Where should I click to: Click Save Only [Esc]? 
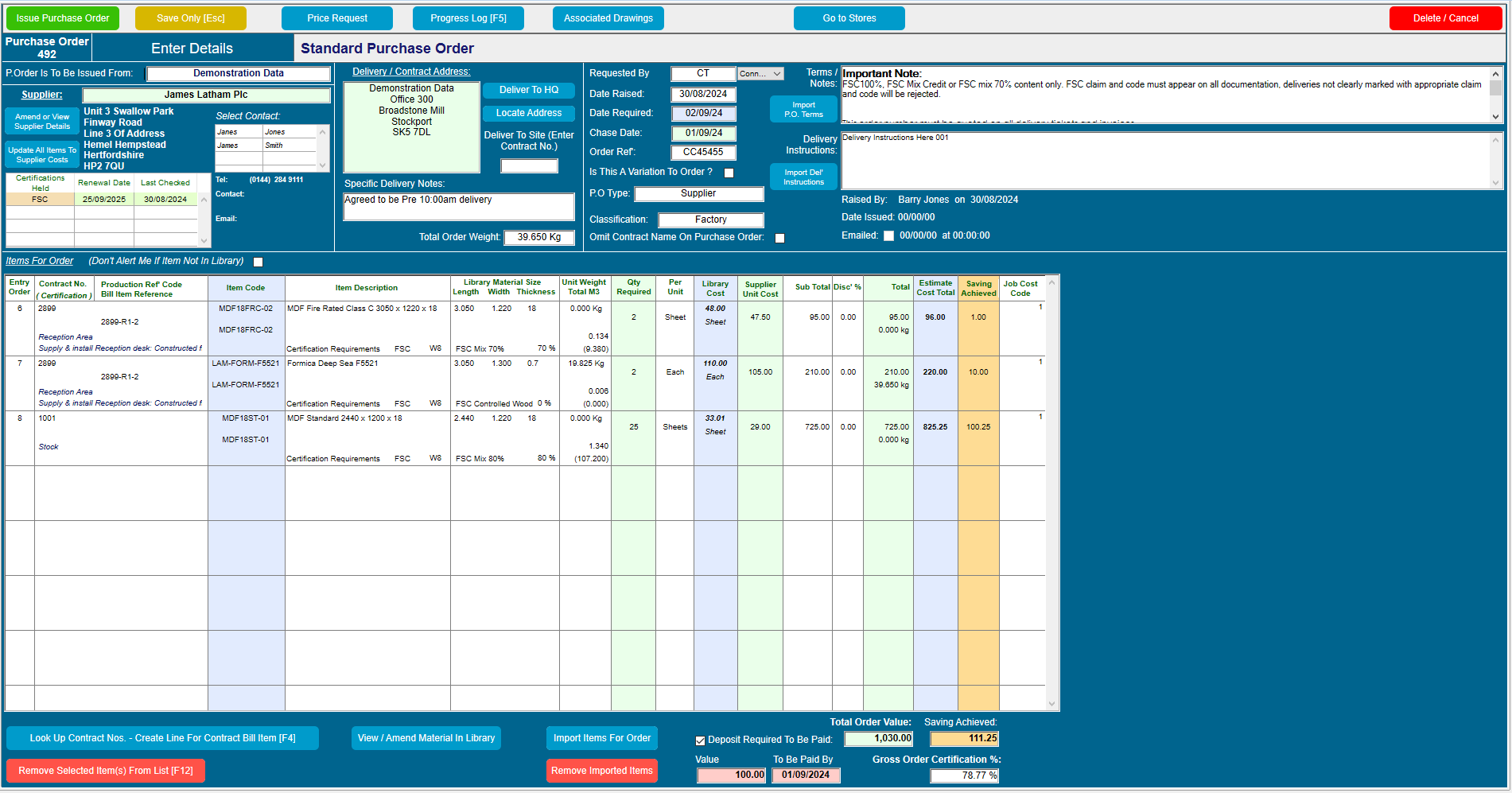(x=190, y=17)
